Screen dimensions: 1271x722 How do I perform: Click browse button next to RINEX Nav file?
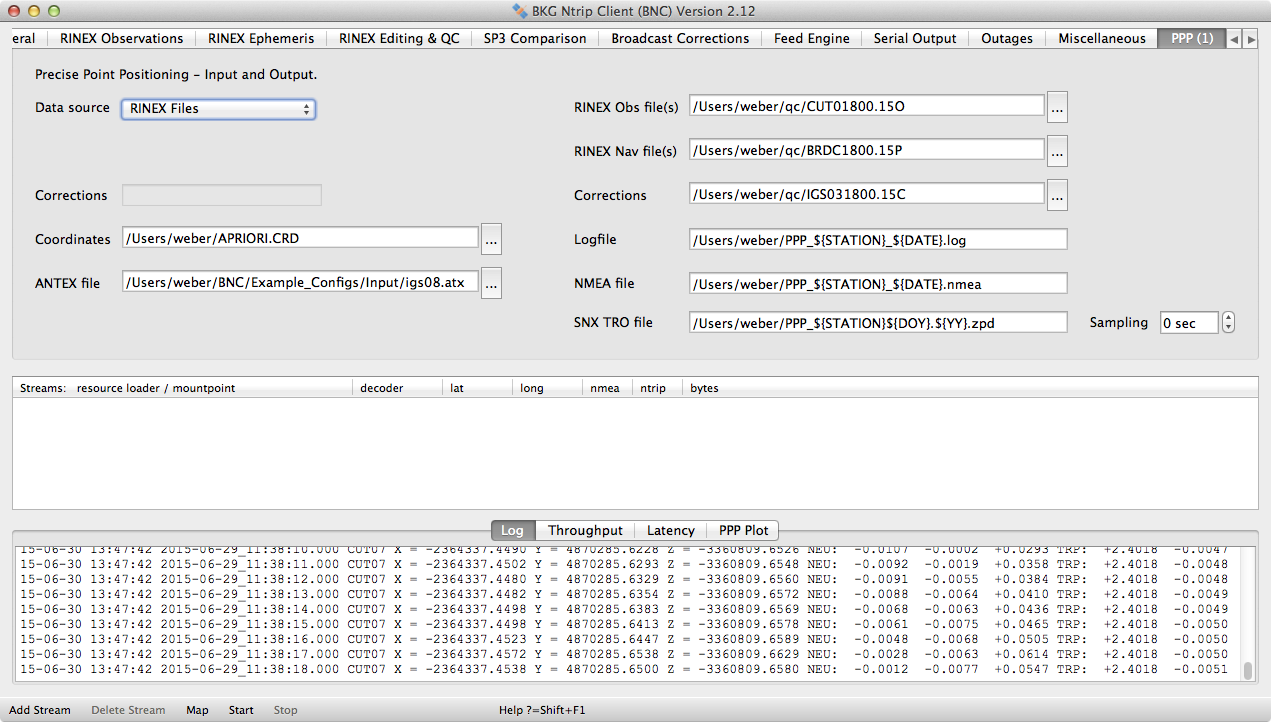pos(1057,151)
